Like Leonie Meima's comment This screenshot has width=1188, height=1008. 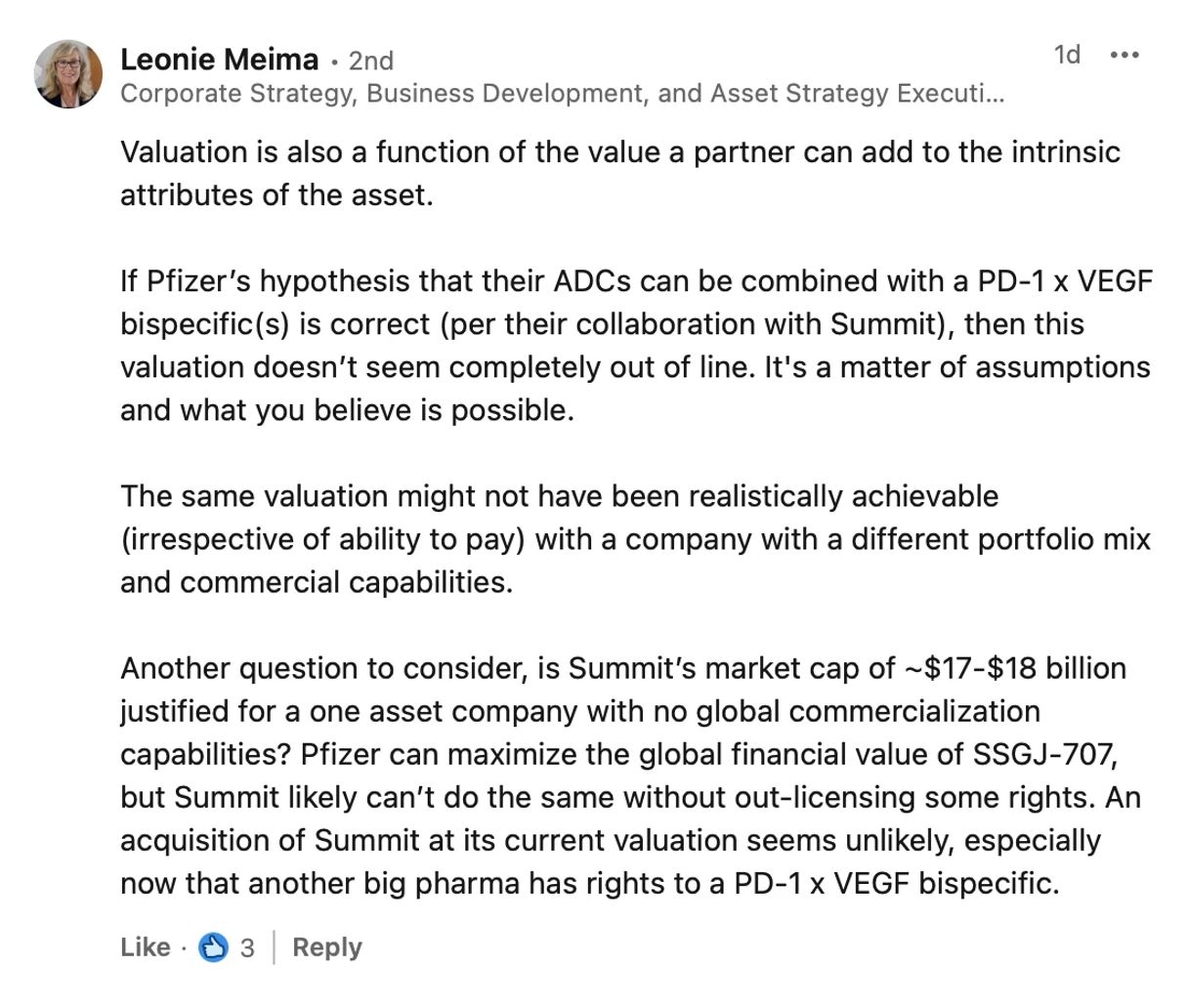[x=145, y=946]
